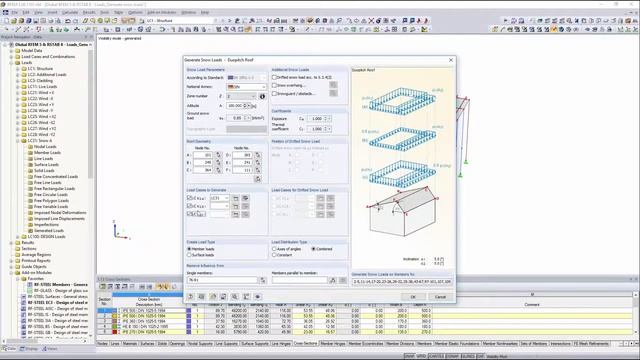This screenshot has height=360, width=640.
Task: Enable Drifted snow load checkbox
Action: click(x=274, y=77)
